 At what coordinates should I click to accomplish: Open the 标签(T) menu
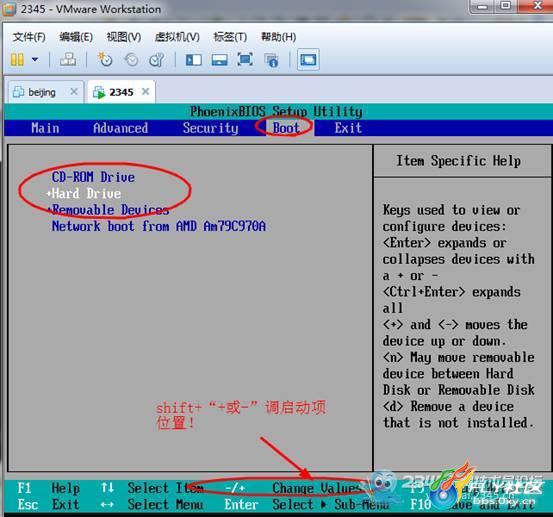(230, 37)
